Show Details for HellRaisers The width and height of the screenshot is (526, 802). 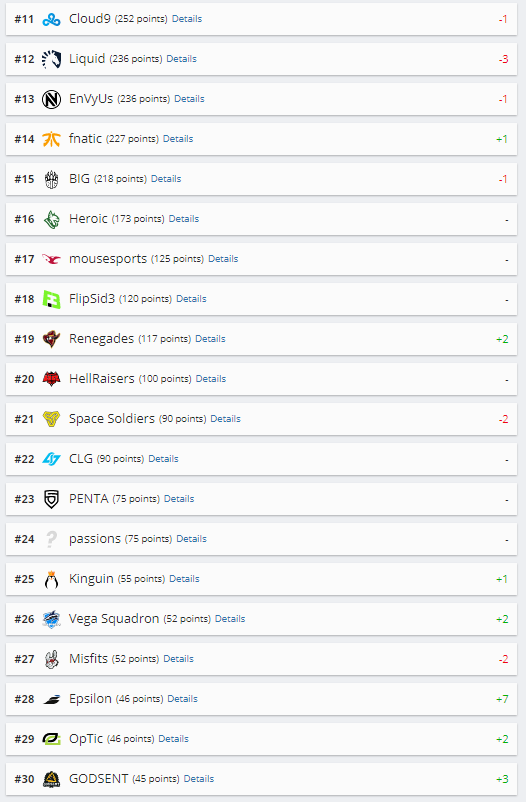[211, 378]
